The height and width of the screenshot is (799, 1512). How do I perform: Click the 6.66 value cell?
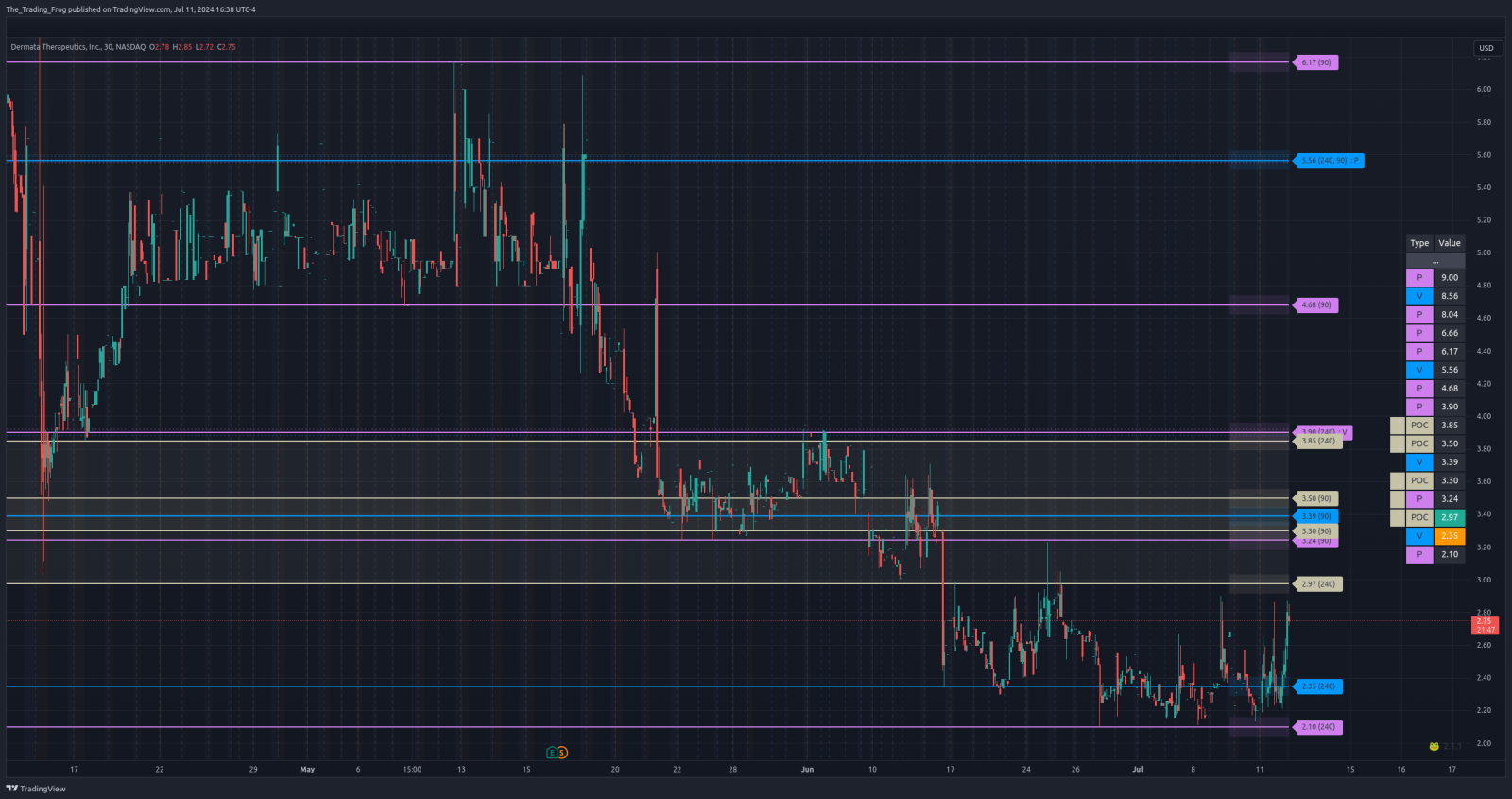1450,333
